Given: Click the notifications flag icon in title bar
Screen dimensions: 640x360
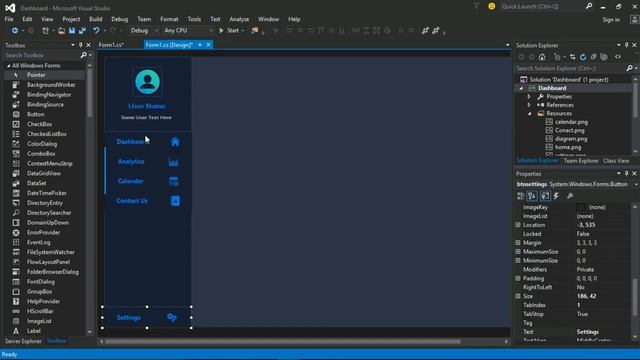Looking at the screenshot, I should coord(476,6).
